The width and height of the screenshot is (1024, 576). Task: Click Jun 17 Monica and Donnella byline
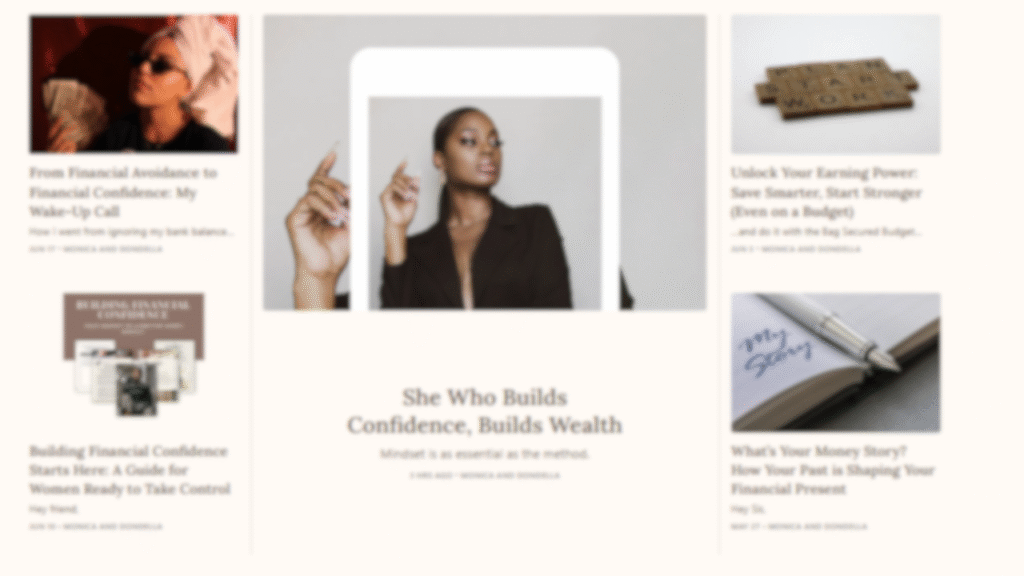[96, 249]
